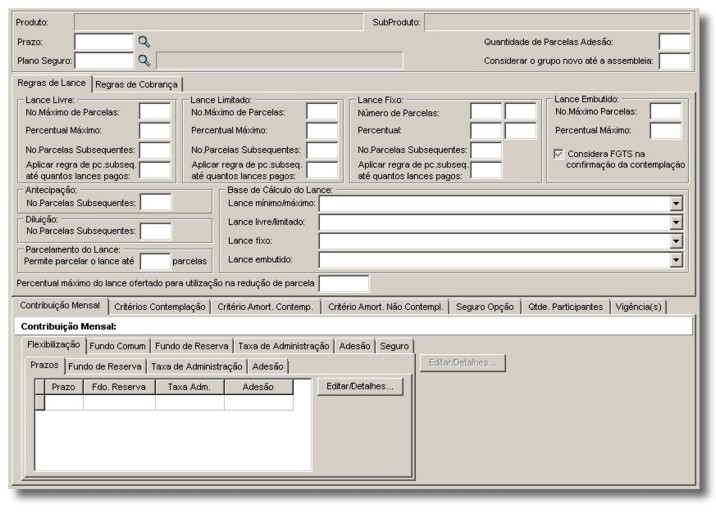This screenshot has height=530, width=716.
Task: Click Lance Embutido No.Máximo Parcelas field
Action: tap(665, 111)
